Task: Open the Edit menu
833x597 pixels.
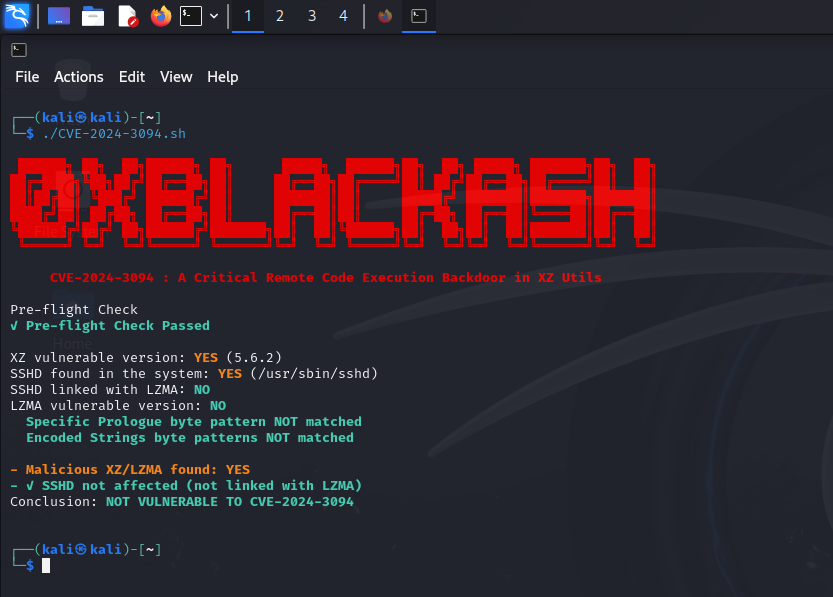Action: pyautogui.click(x=132, y=77)
